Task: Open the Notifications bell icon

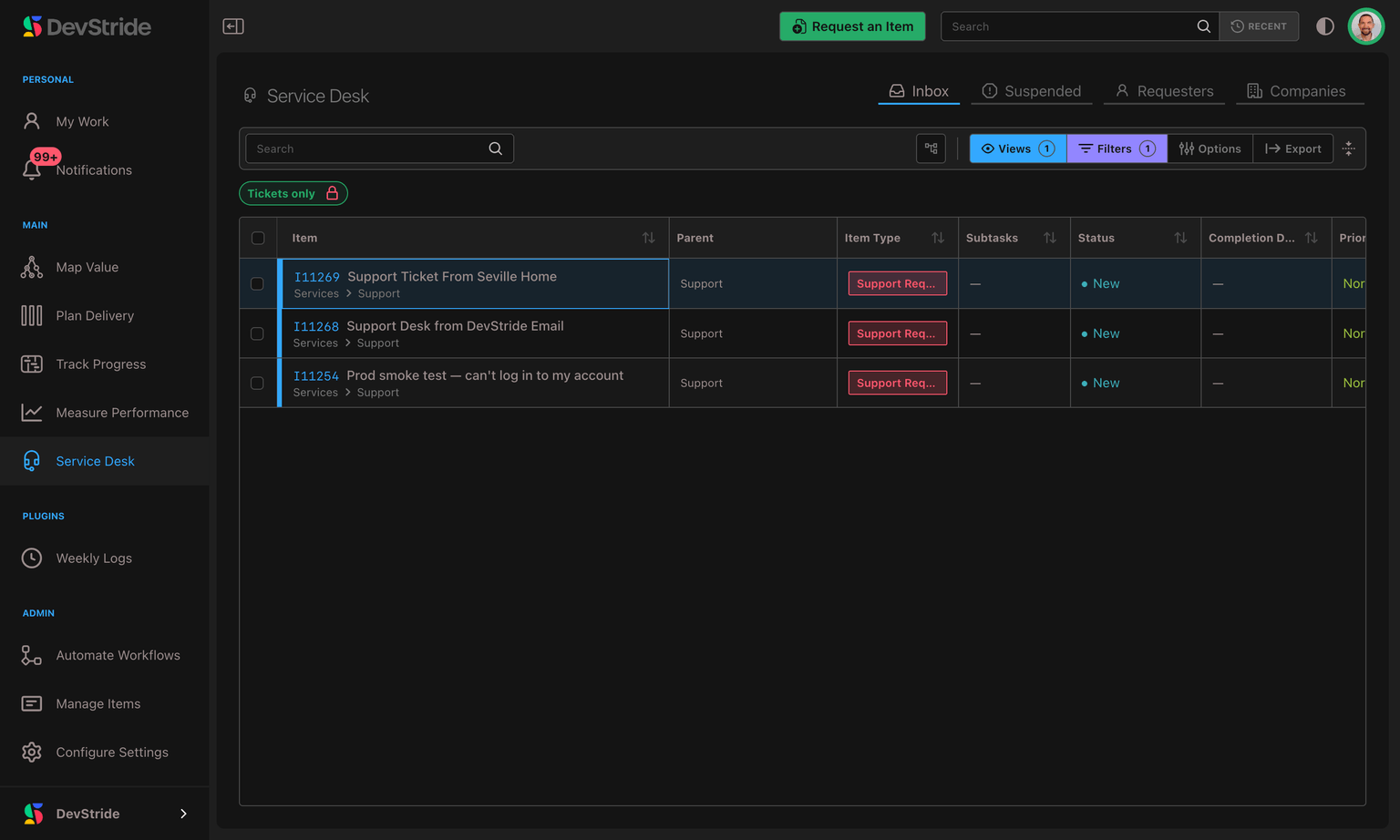Action: (x=32, y=169)
